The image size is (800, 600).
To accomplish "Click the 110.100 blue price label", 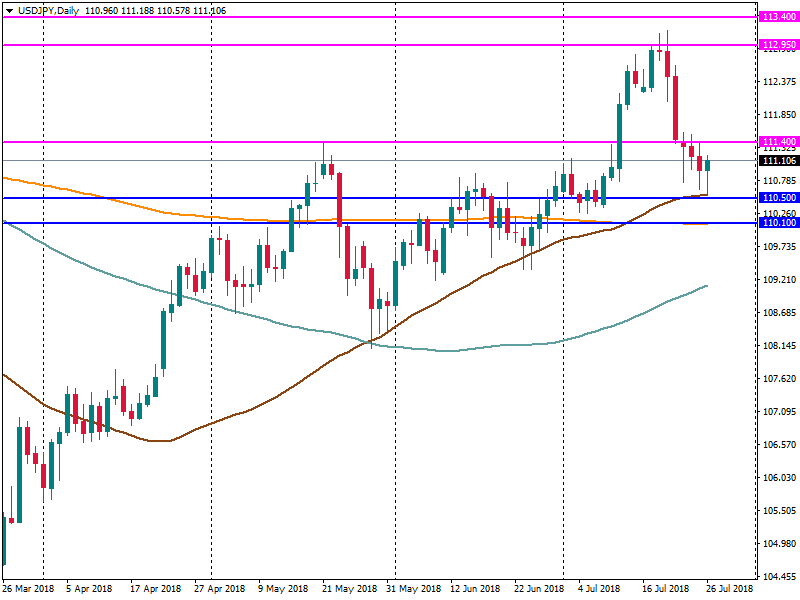I will (x=779, y=223).
